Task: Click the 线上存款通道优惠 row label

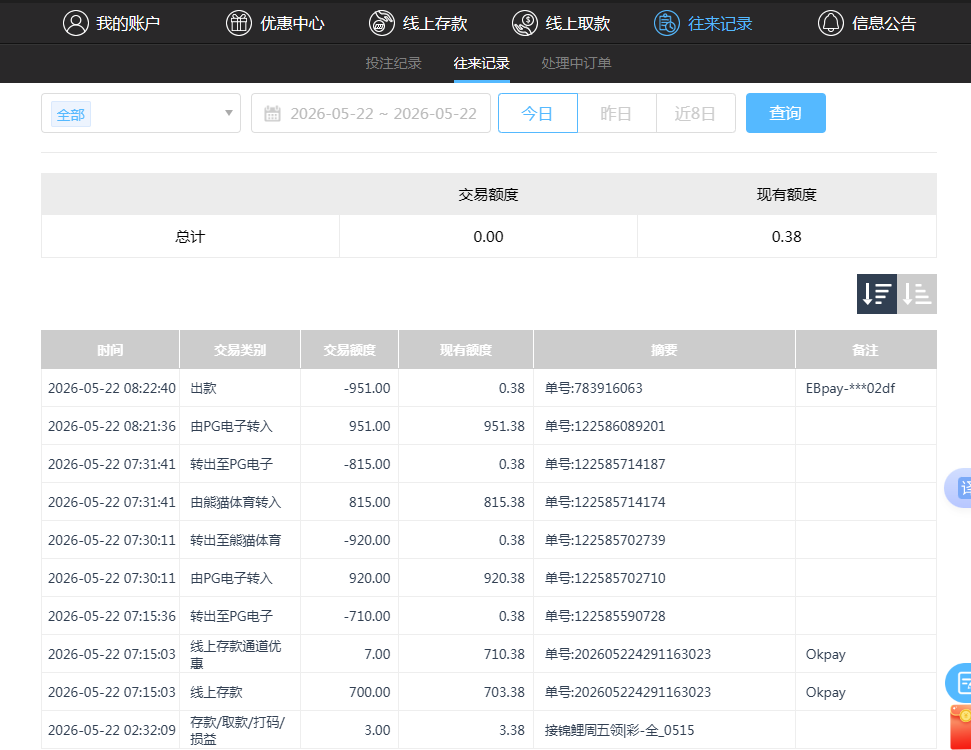Action: click(236, 654)
